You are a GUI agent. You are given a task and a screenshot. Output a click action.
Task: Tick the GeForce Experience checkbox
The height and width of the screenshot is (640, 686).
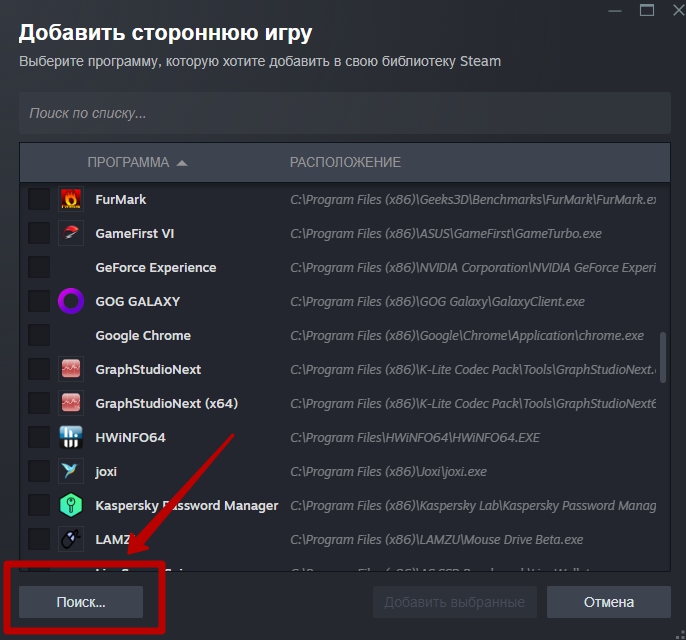pyautogui.click(x=39, y=267)
